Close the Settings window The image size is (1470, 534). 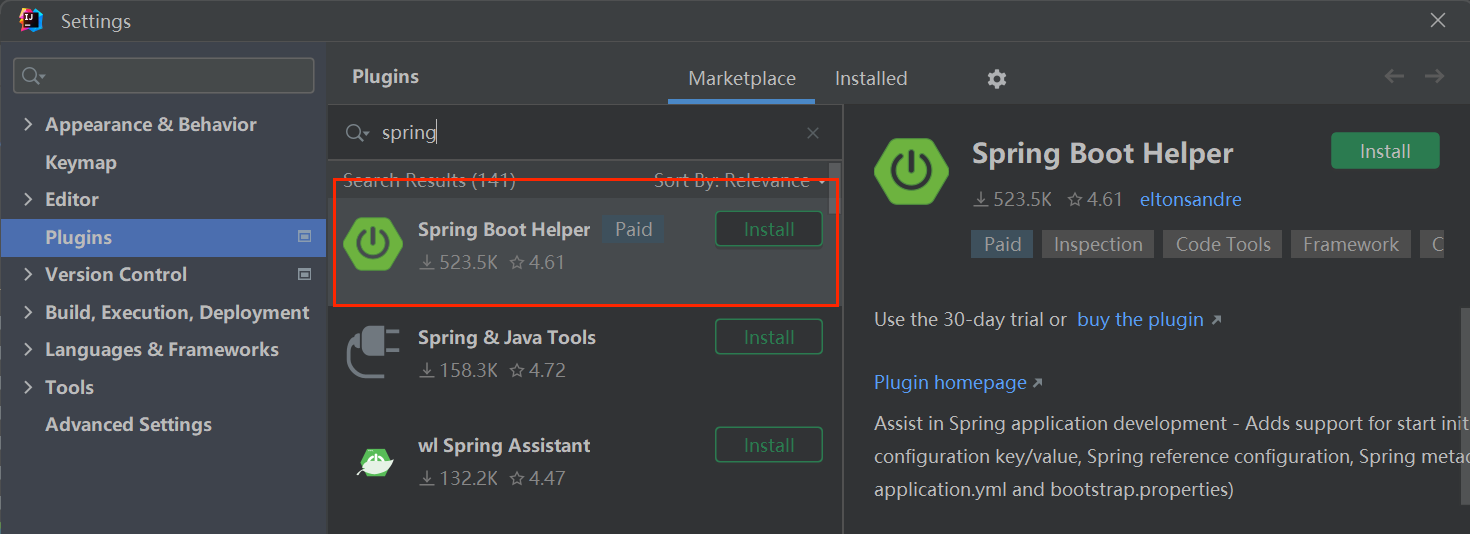[x=1438, y=20]
